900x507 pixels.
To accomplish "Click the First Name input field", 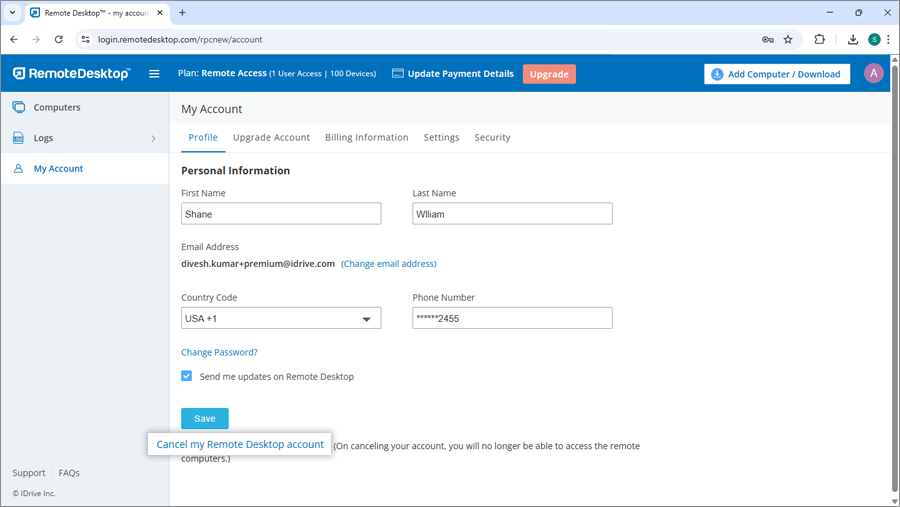I will coord(281,214).
